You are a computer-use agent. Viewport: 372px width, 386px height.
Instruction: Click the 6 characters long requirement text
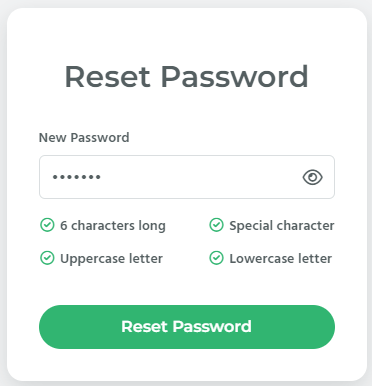point(113,226)
